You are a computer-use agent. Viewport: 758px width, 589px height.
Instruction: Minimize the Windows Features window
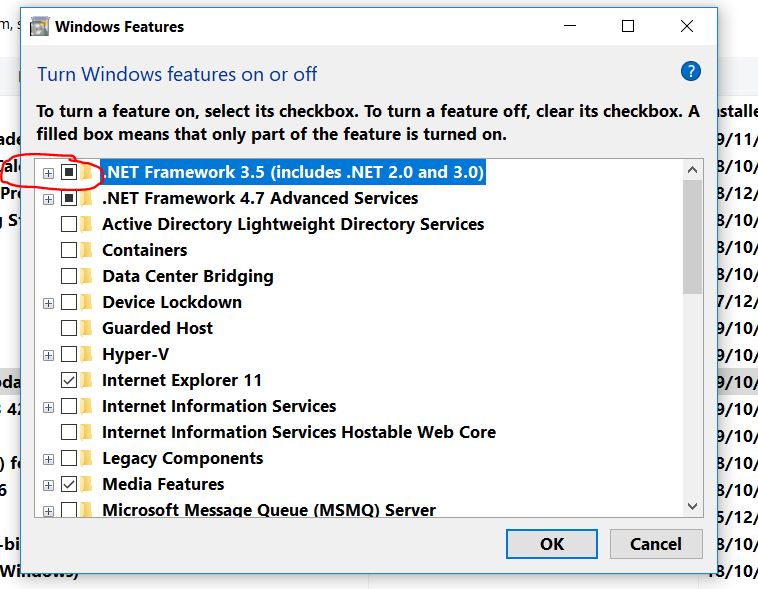click(x=570, y=26)
